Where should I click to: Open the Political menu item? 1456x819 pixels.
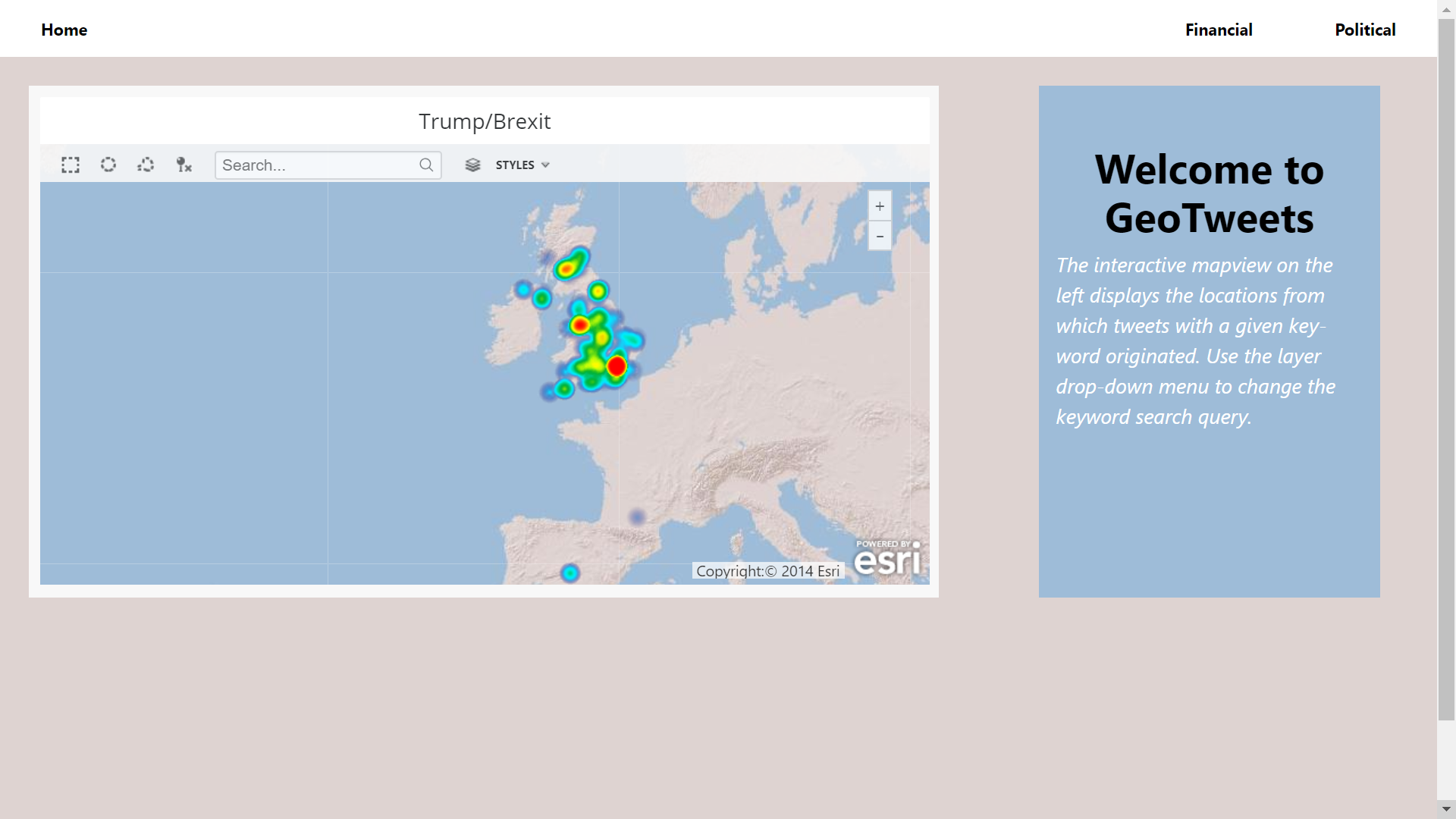point(1365,30)
